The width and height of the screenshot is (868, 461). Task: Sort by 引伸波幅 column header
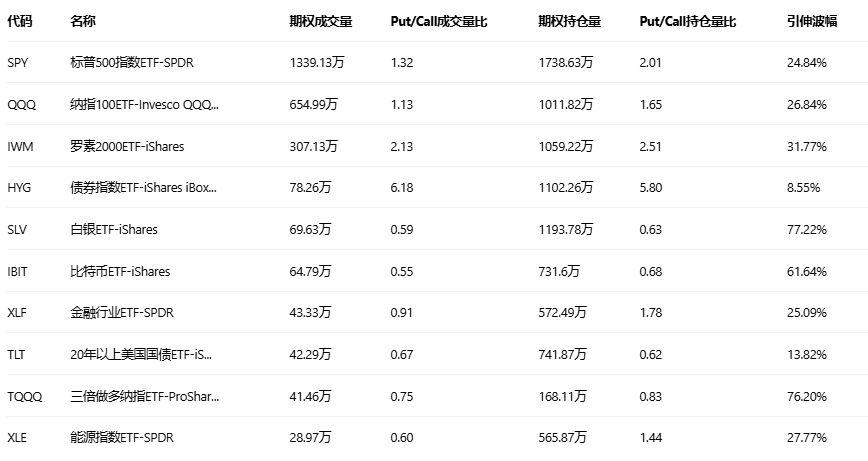pos(806,21)
